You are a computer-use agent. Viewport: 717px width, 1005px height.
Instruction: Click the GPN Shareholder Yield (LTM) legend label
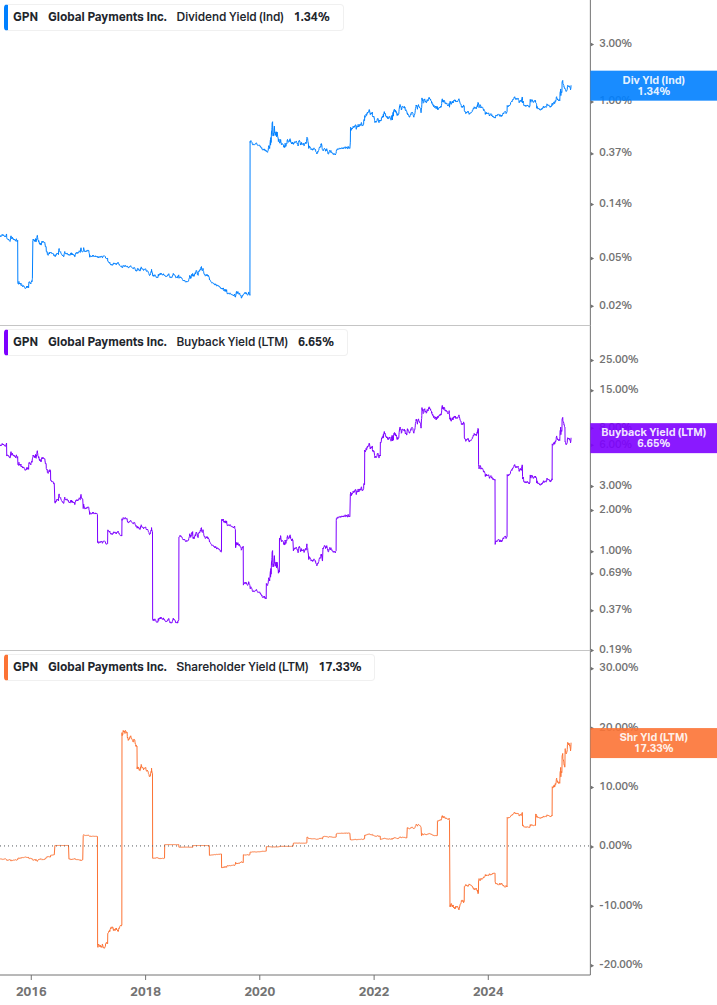pos(189,667)
